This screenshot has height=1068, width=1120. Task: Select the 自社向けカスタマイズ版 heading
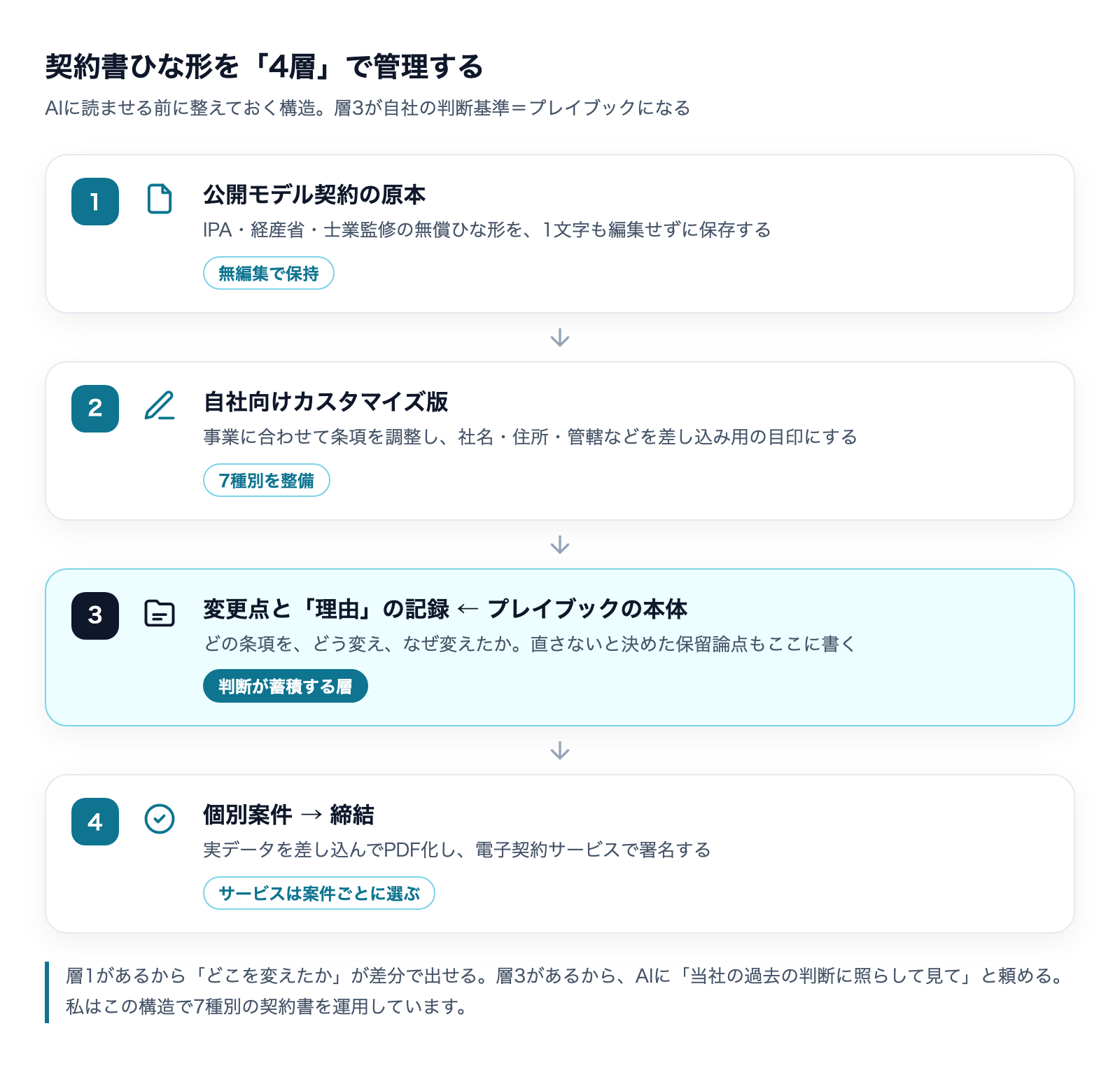325,402
